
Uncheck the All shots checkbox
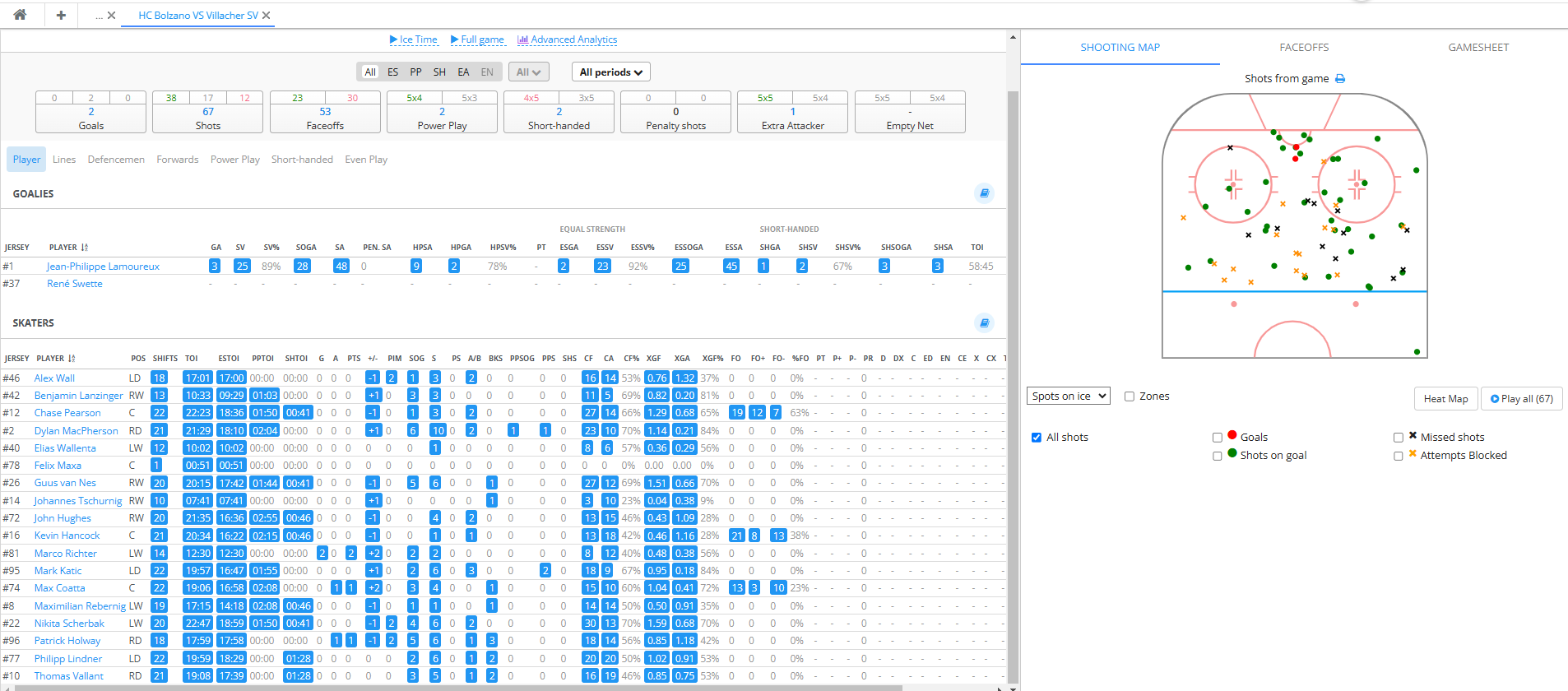click(1037, 438)
